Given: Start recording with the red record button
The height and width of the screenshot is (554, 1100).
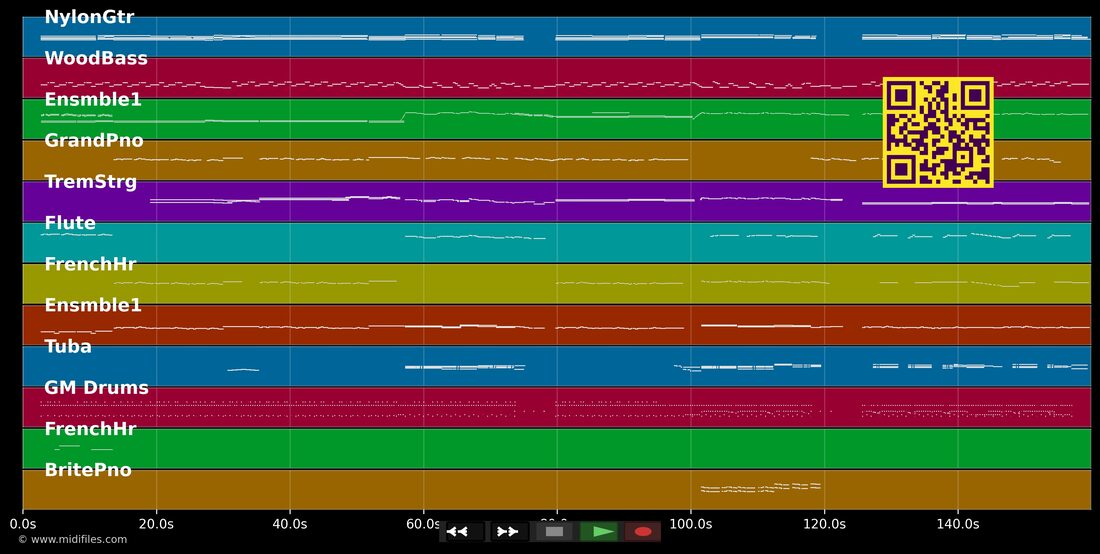Looking at the screenshot, I should 643,532.
